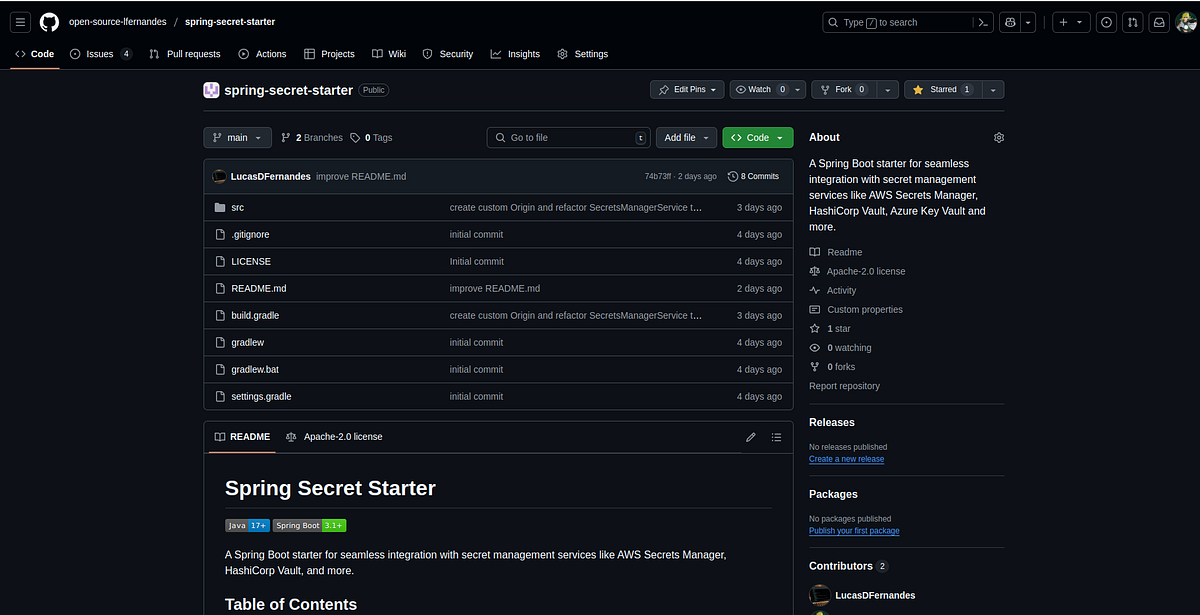Viewport: 1200px width, 615px height.
Task: Open the command palette terminal icon
Action: point(983,22)
